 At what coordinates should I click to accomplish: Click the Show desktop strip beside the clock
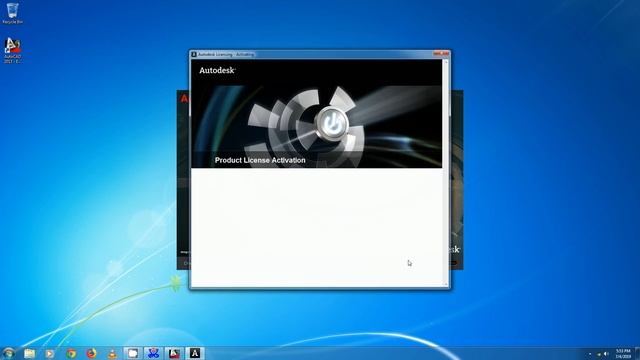tap(637, 353)
